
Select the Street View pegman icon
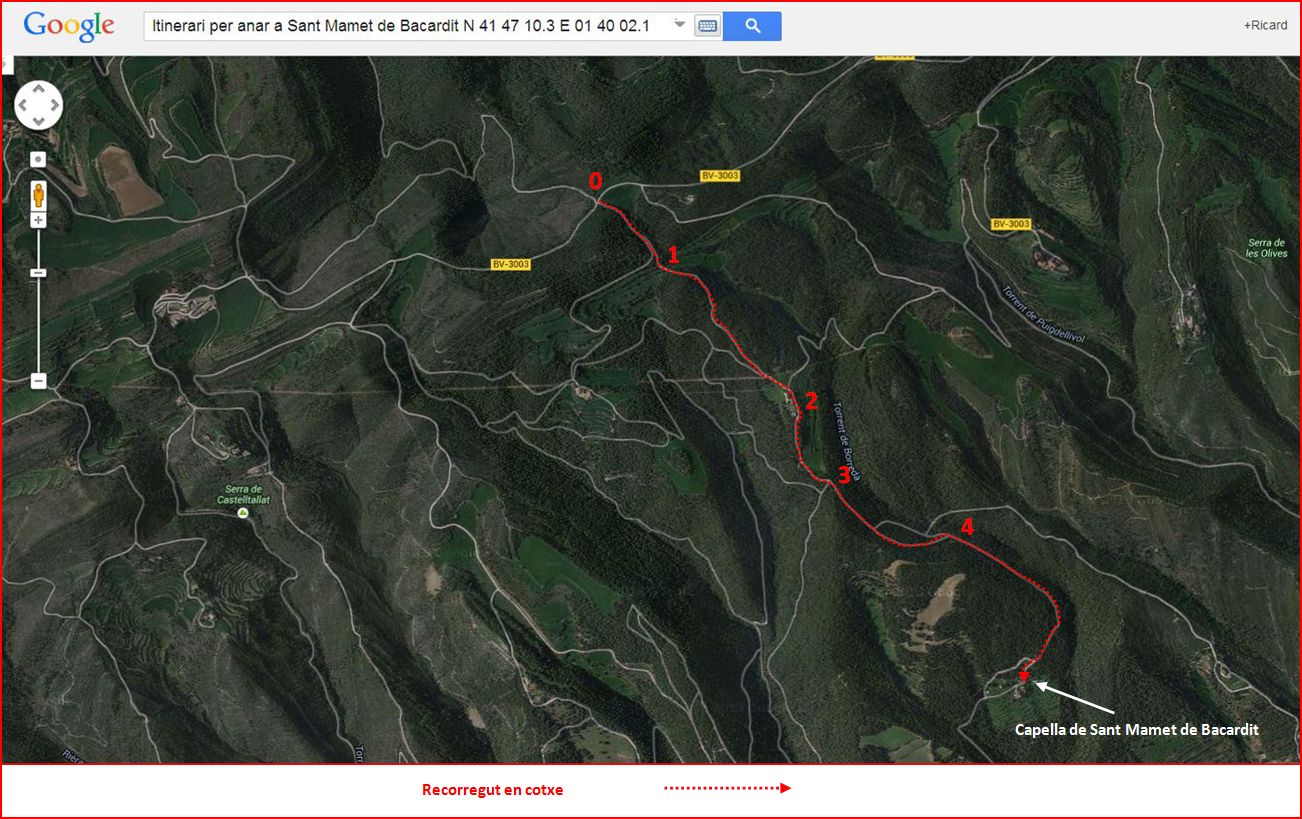[38, 192]
